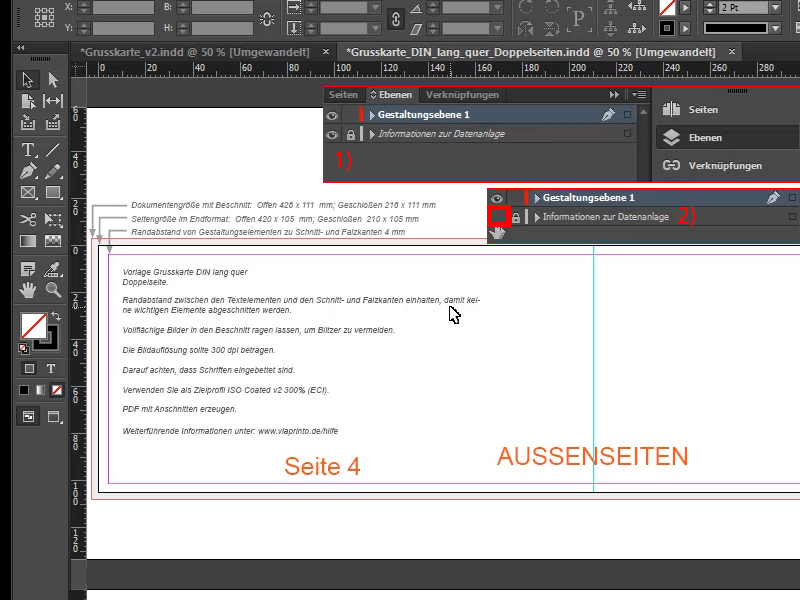Select the Rectangle Frame tool
The width and height of the screenshot is (800, 600).
tap(28, 193)
